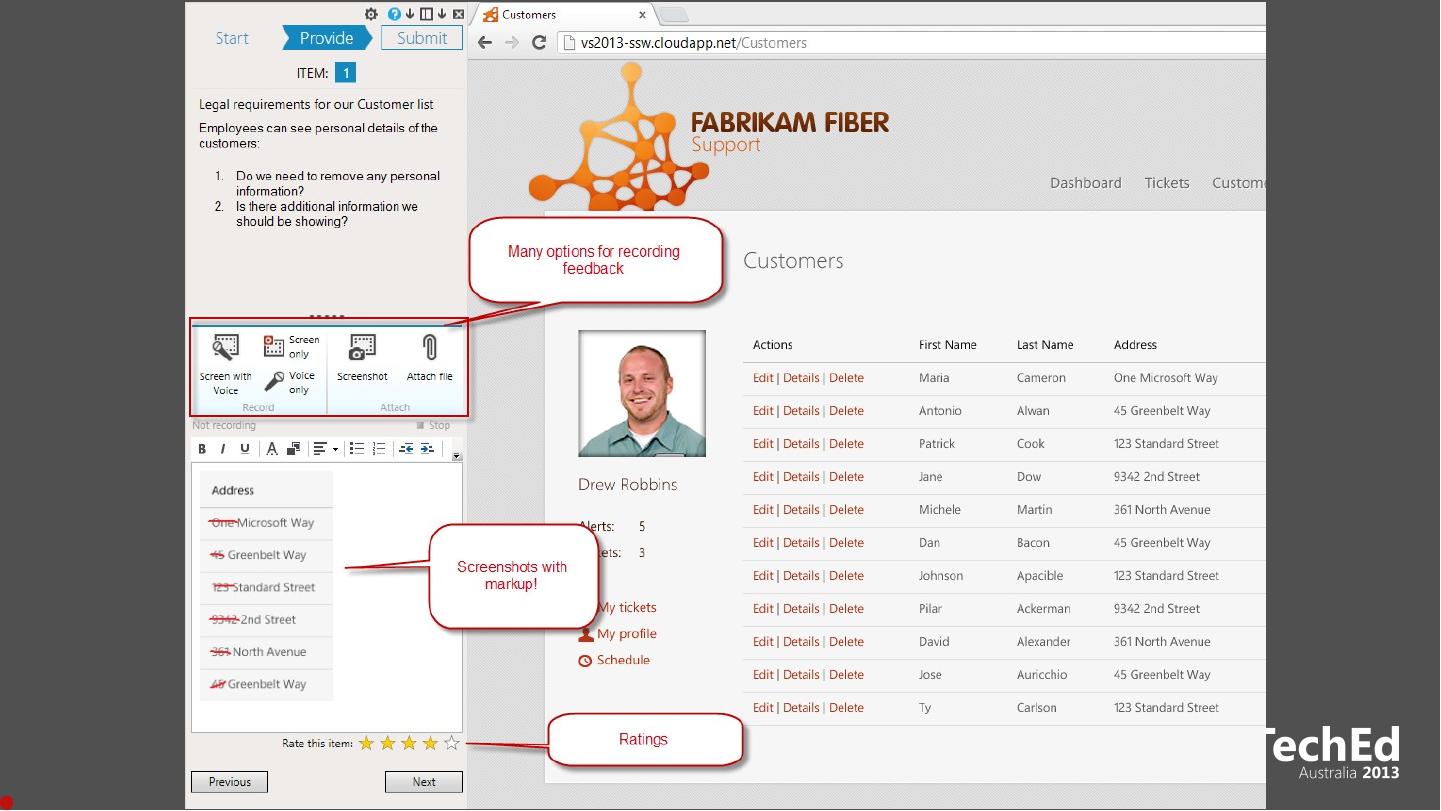This screenshot has width=1441, height=811.
Task: Click inside the feedback comment box
Action: [326, 597]
